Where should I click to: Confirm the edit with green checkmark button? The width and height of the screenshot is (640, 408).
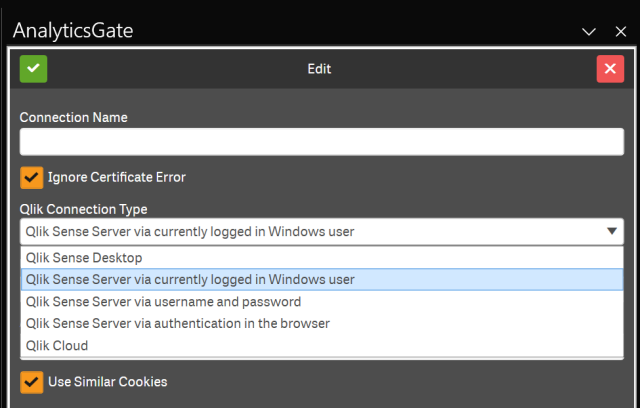click(33, 69)
